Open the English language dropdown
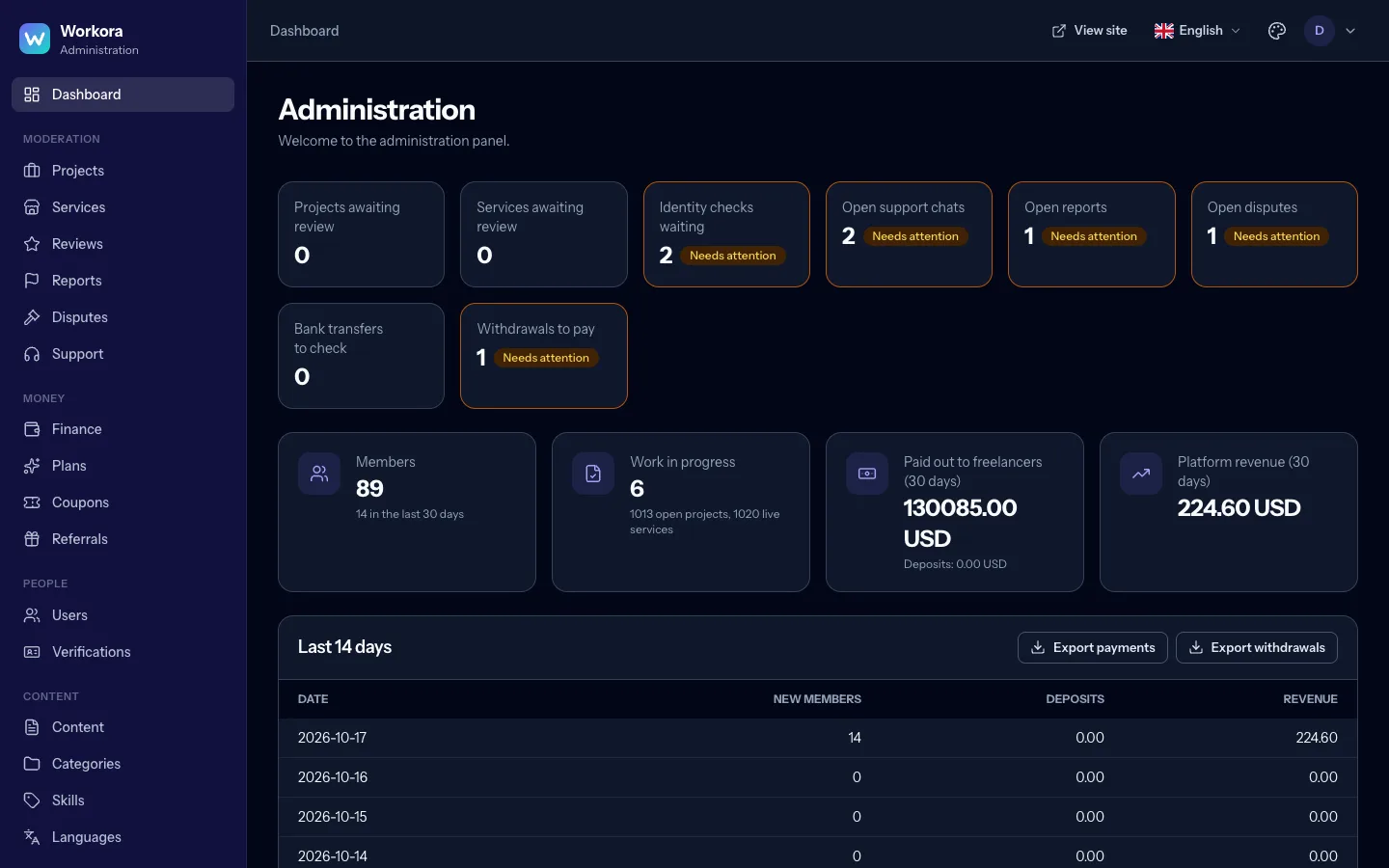 click(x=1197, y=31)
